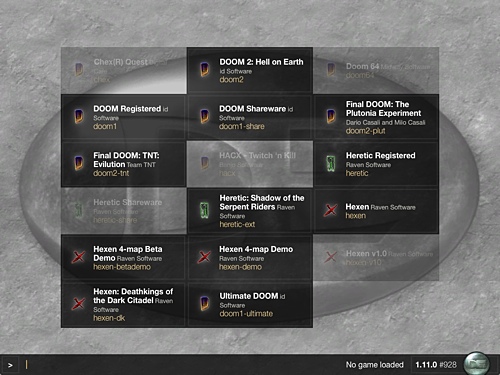The width and height of the screenshot is (500, 375).
Task: Click the DOOM 2: Hell on Earth icon
Action: [x=205, y=70]
